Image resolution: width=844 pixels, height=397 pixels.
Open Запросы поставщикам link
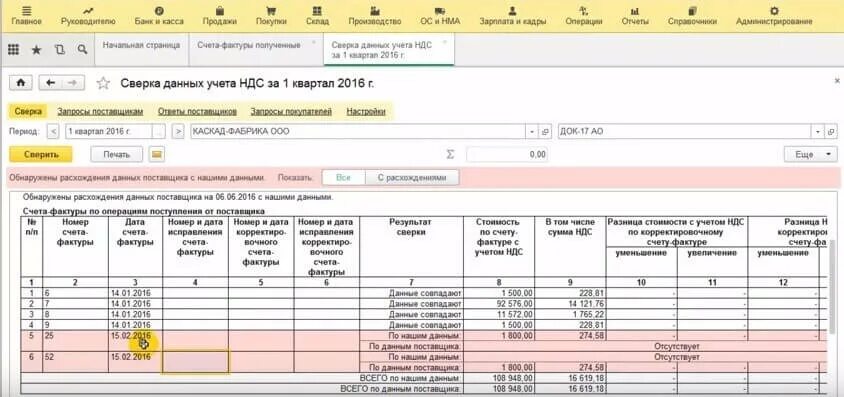tap(100, 111)
